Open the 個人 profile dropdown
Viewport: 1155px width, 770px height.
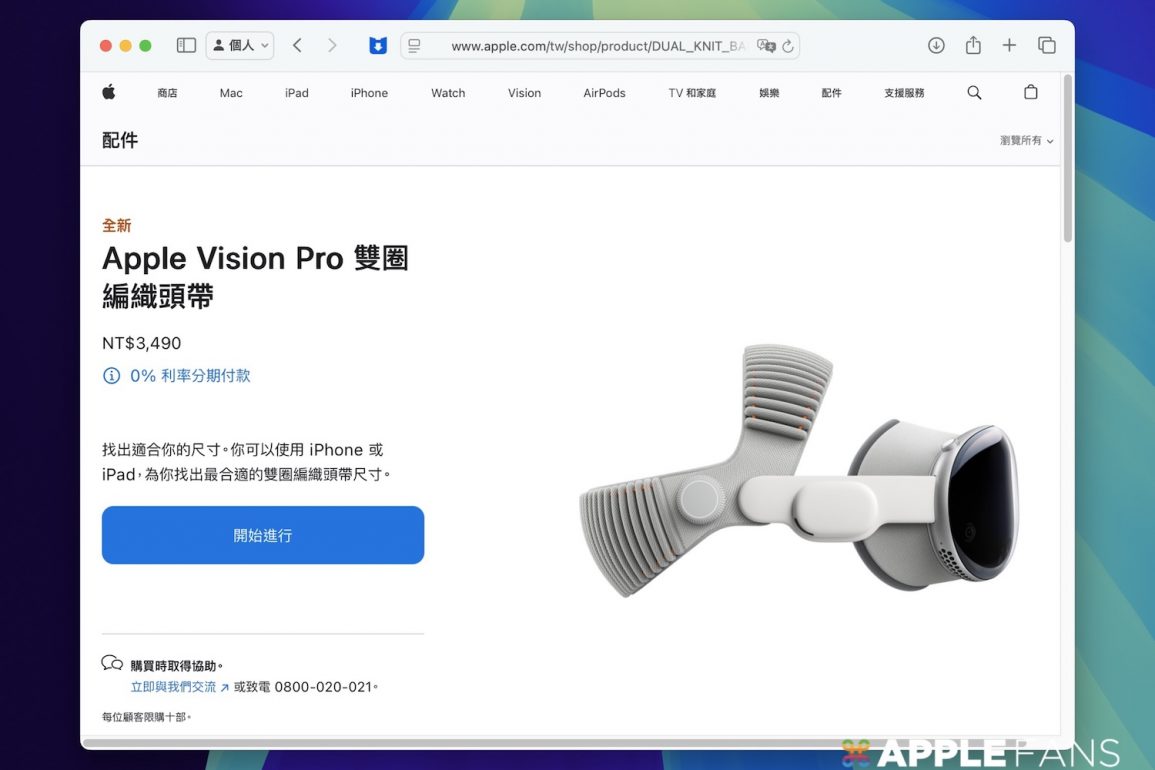click(x=240, y=45)
